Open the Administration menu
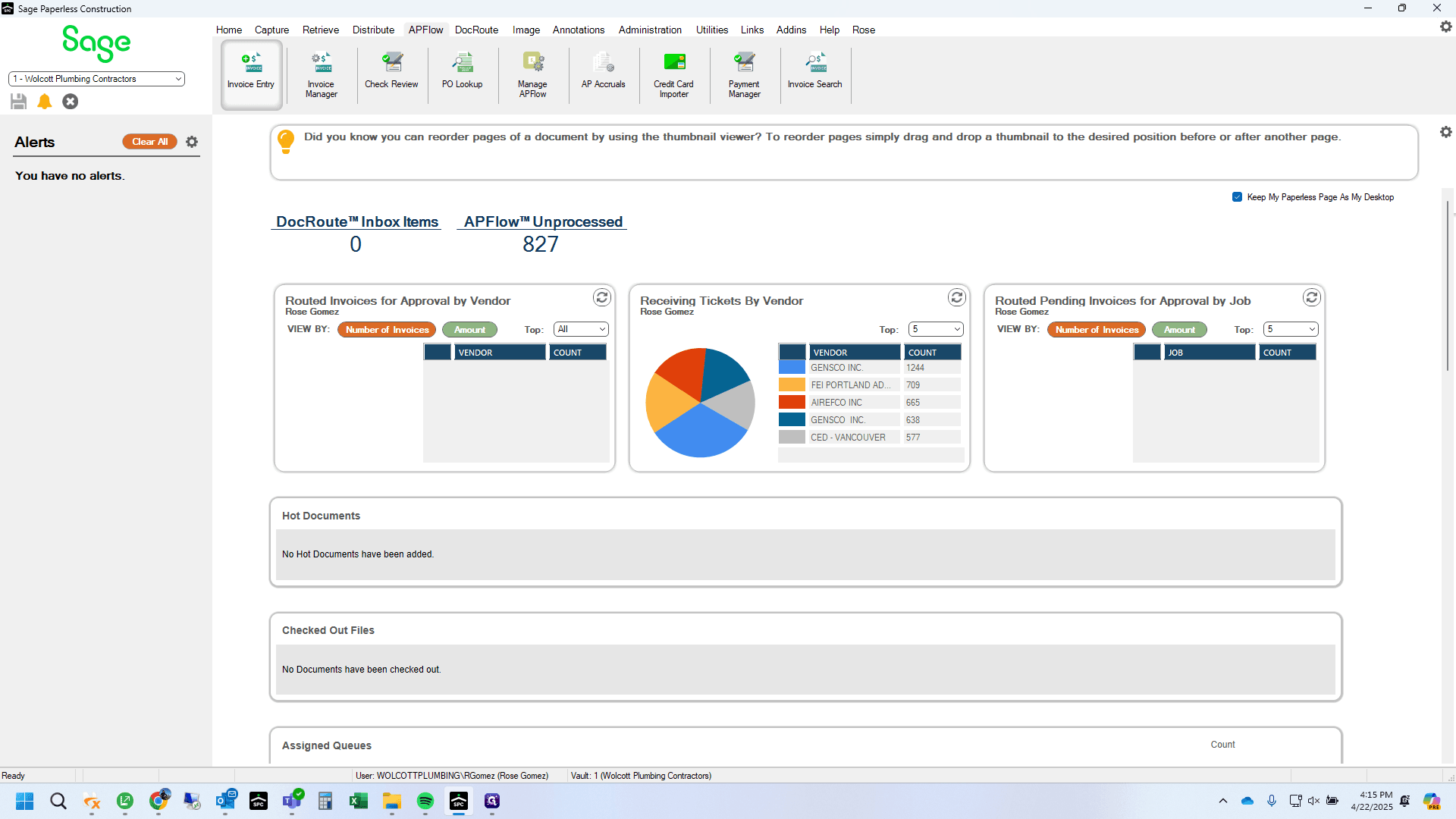The image size is (1456, 819). point(650,30)
